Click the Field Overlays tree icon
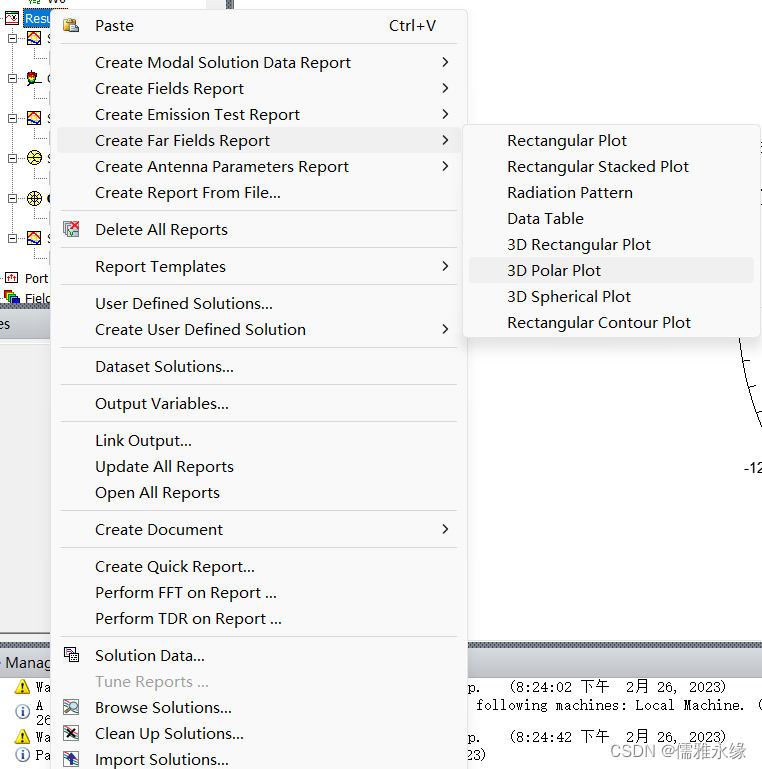This screenshot has height=769, width=762. [12, 297]
